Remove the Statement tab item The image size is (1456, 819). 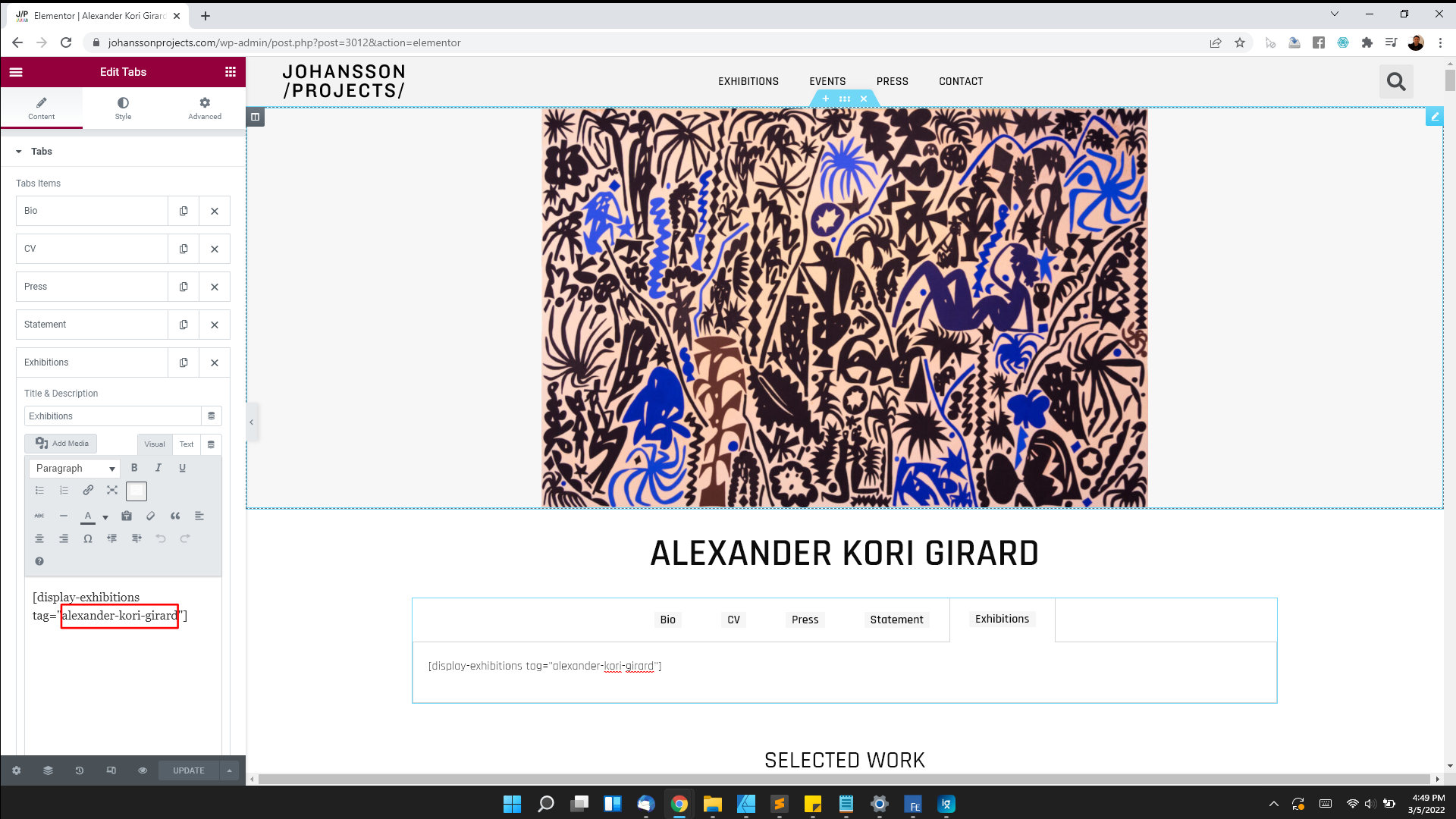click(215, 325)
